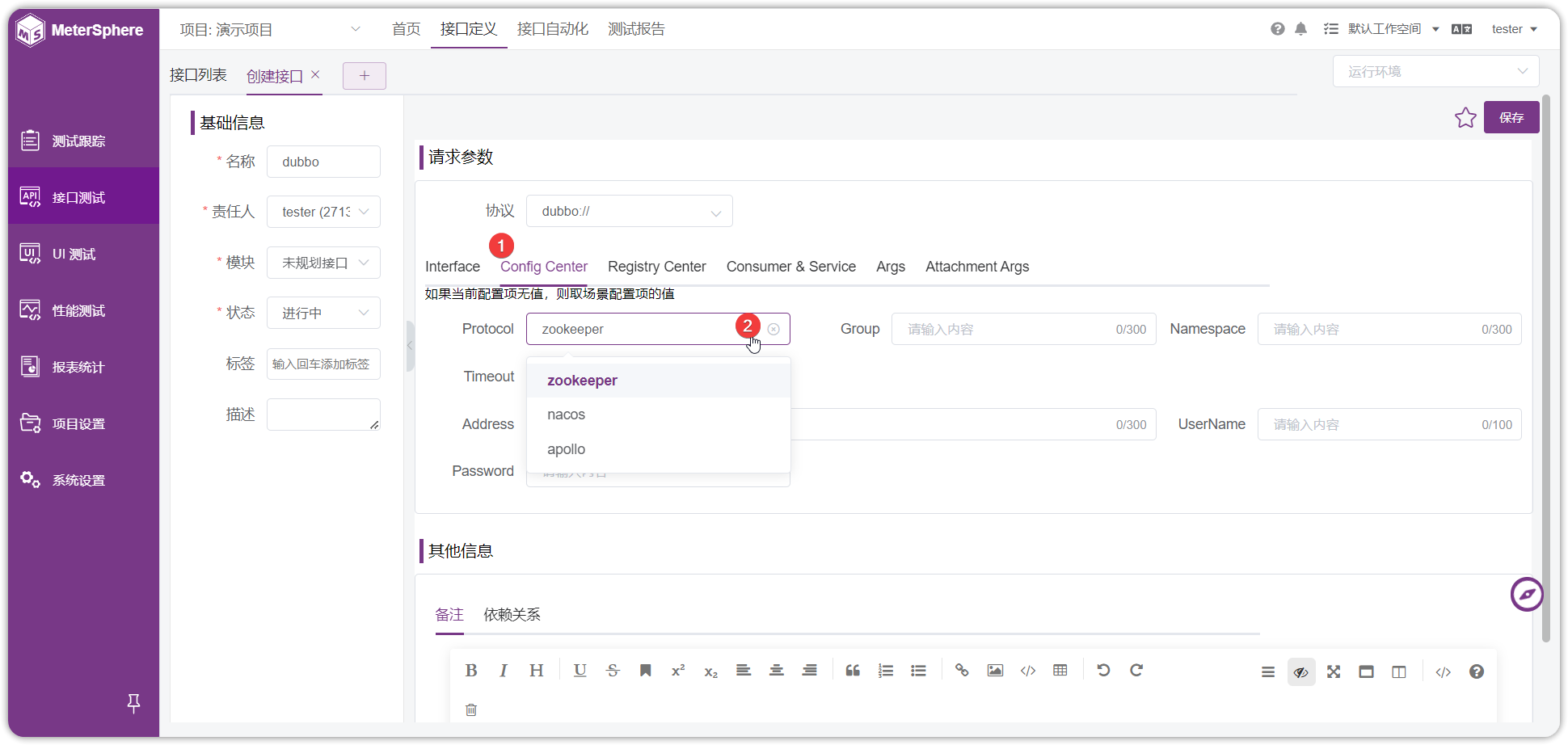The image size is (1568, 745).
Task: Insert an image in the editor
Action: [x=995, y=671]
